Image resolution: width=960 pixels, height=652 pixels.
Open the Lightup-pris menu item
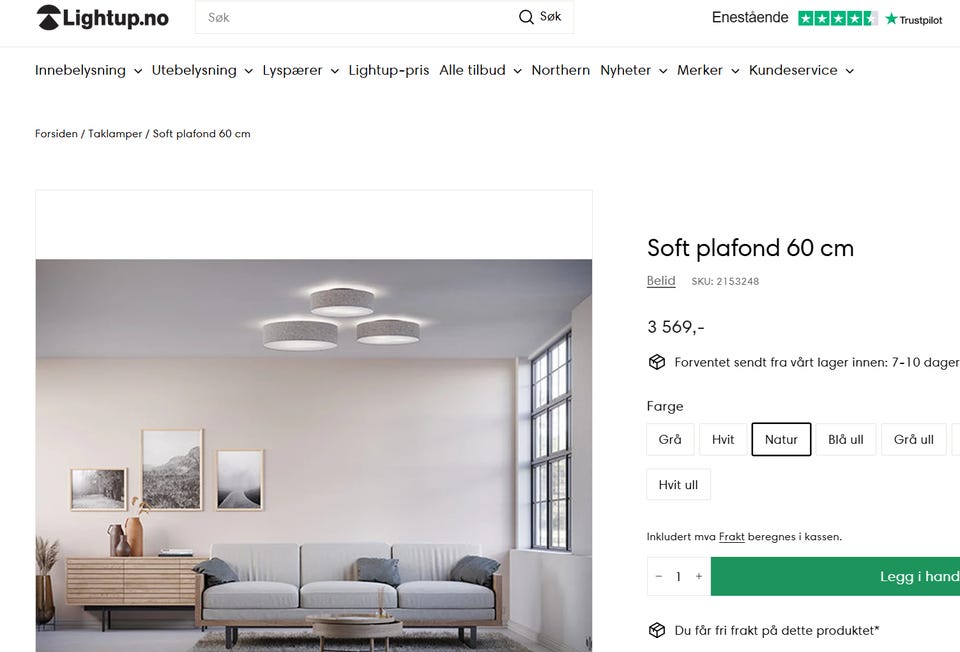click(x=388, y=70)
